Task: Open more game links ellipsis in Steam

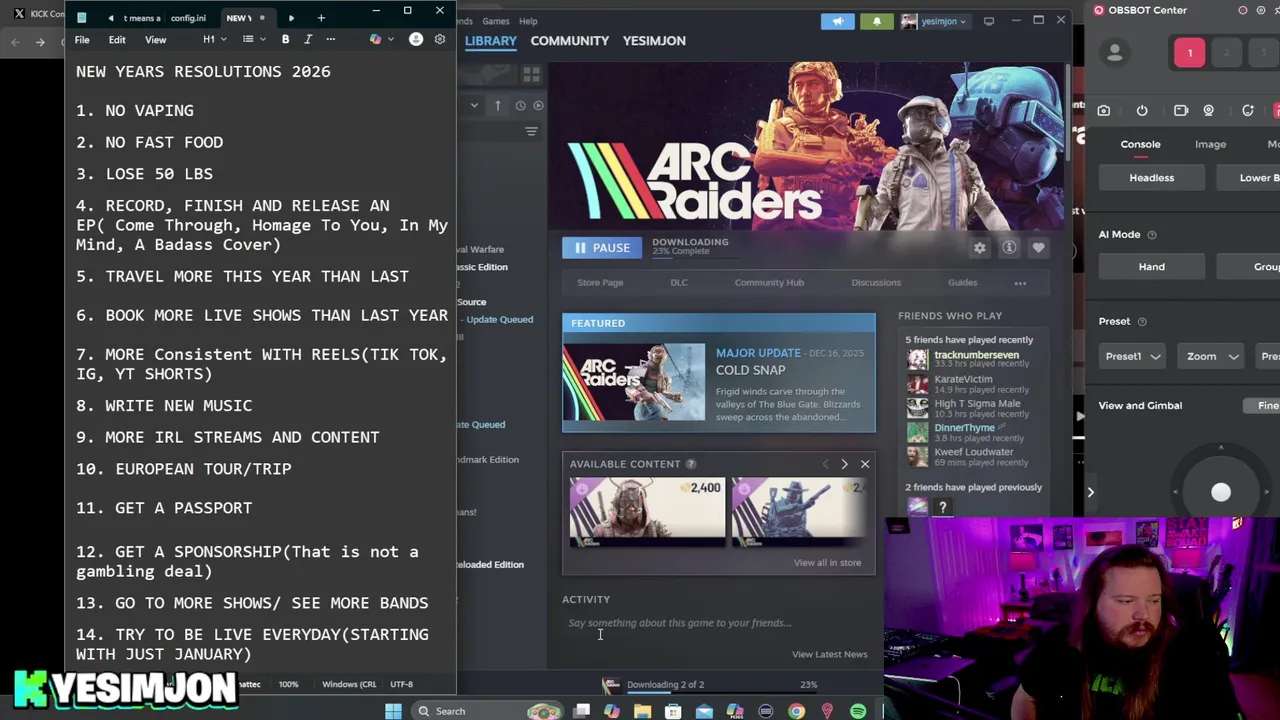Action: click(1020, 283)
